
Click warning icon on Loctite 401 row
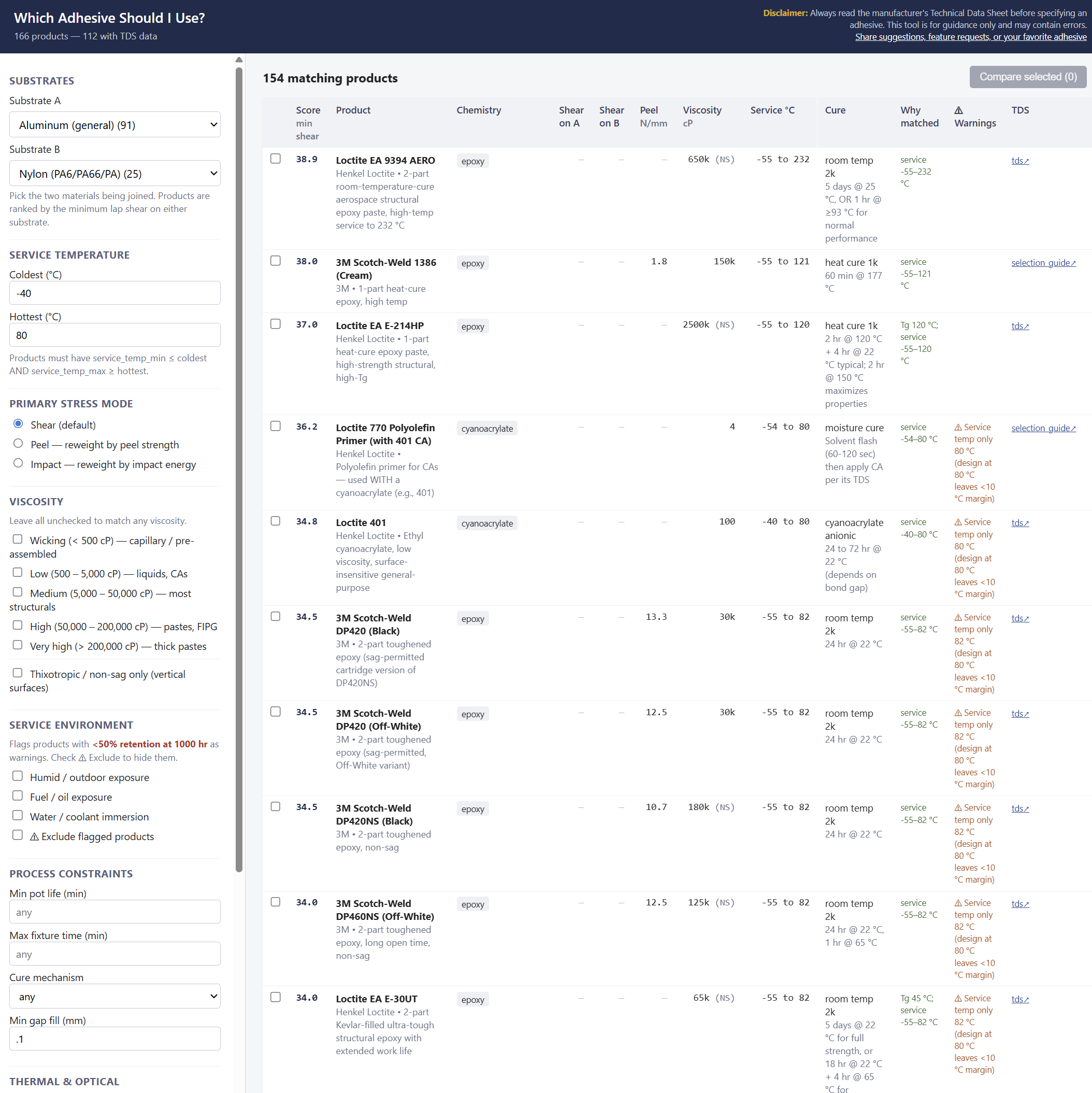pyautogui.click(x=958, y=522)
